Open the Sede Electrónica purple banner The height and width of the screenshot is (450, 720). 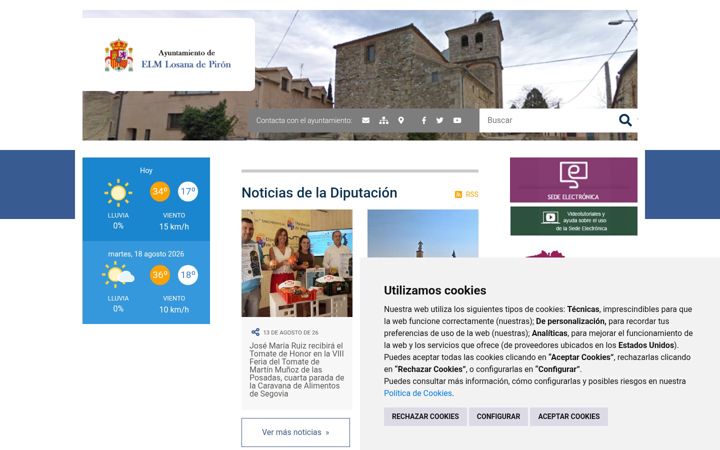pos(574,180)
